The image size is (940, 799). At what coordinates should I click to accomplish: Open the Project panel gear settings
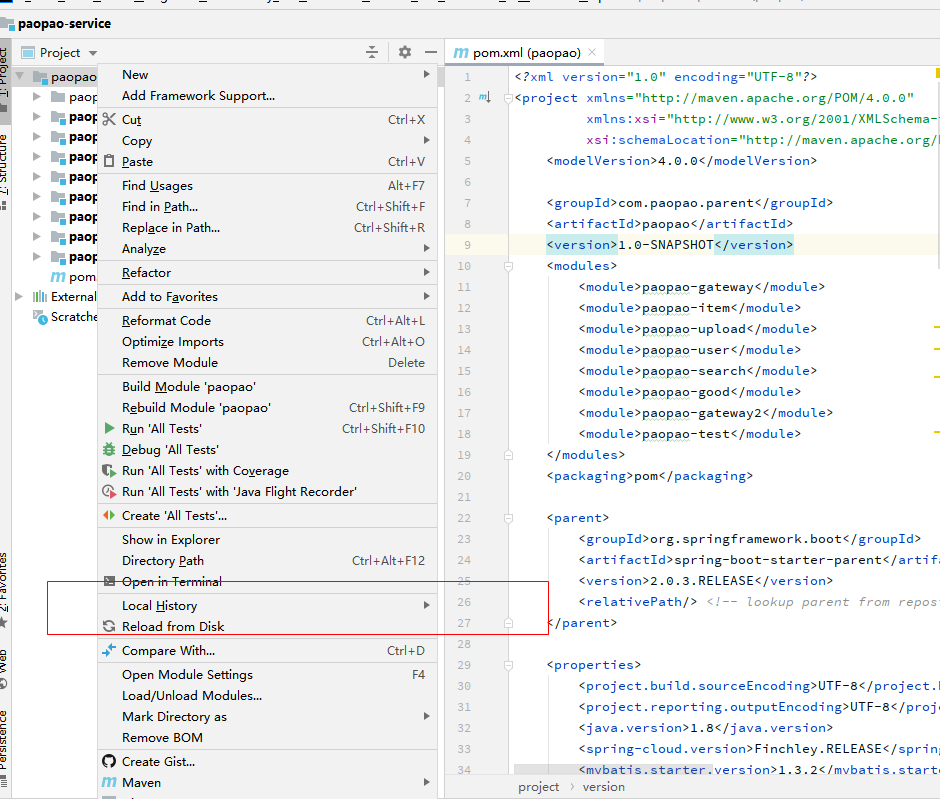click(x=405, y=52)
